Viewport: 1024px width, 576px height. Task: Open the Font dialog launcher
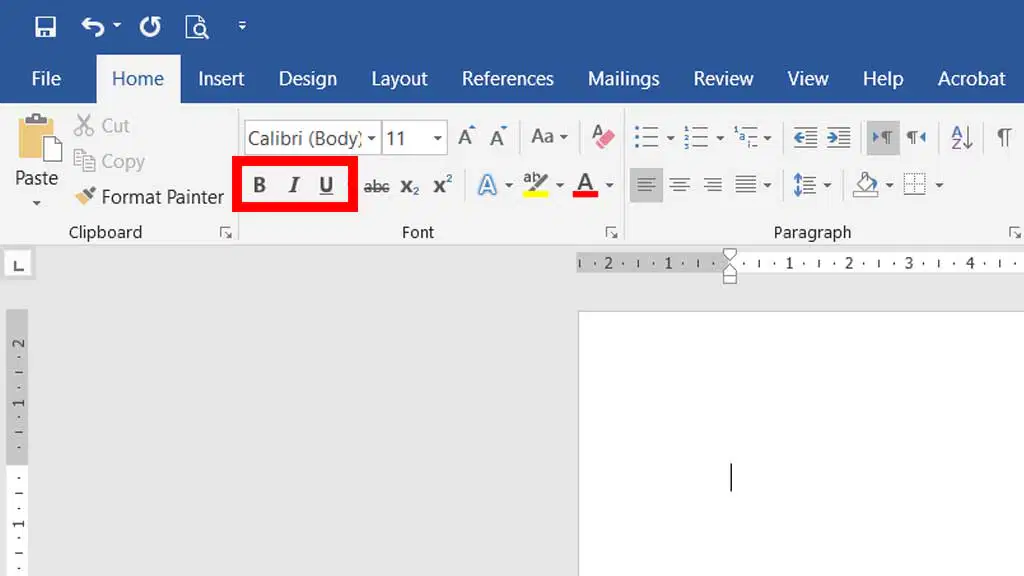[x=611, y=232]
